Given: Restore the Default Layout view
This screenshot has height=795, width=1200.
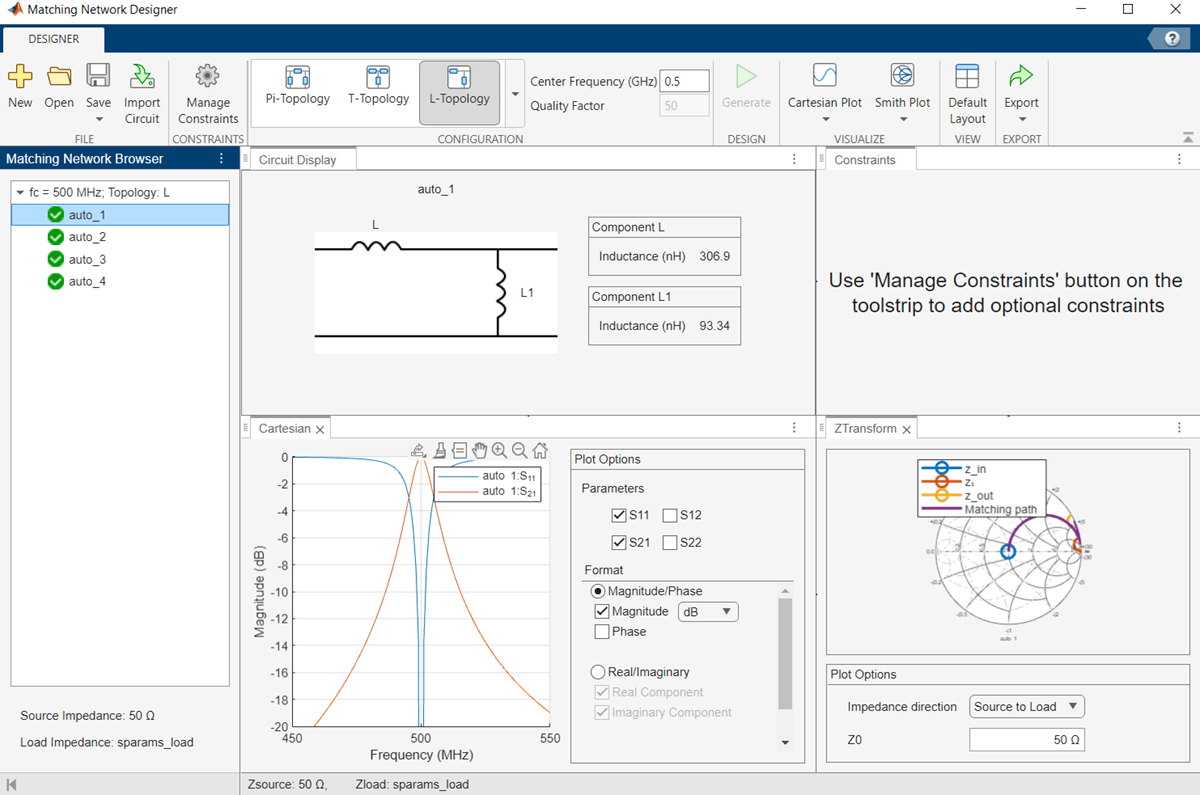Looking at the screenshot, I should [967, 92].
